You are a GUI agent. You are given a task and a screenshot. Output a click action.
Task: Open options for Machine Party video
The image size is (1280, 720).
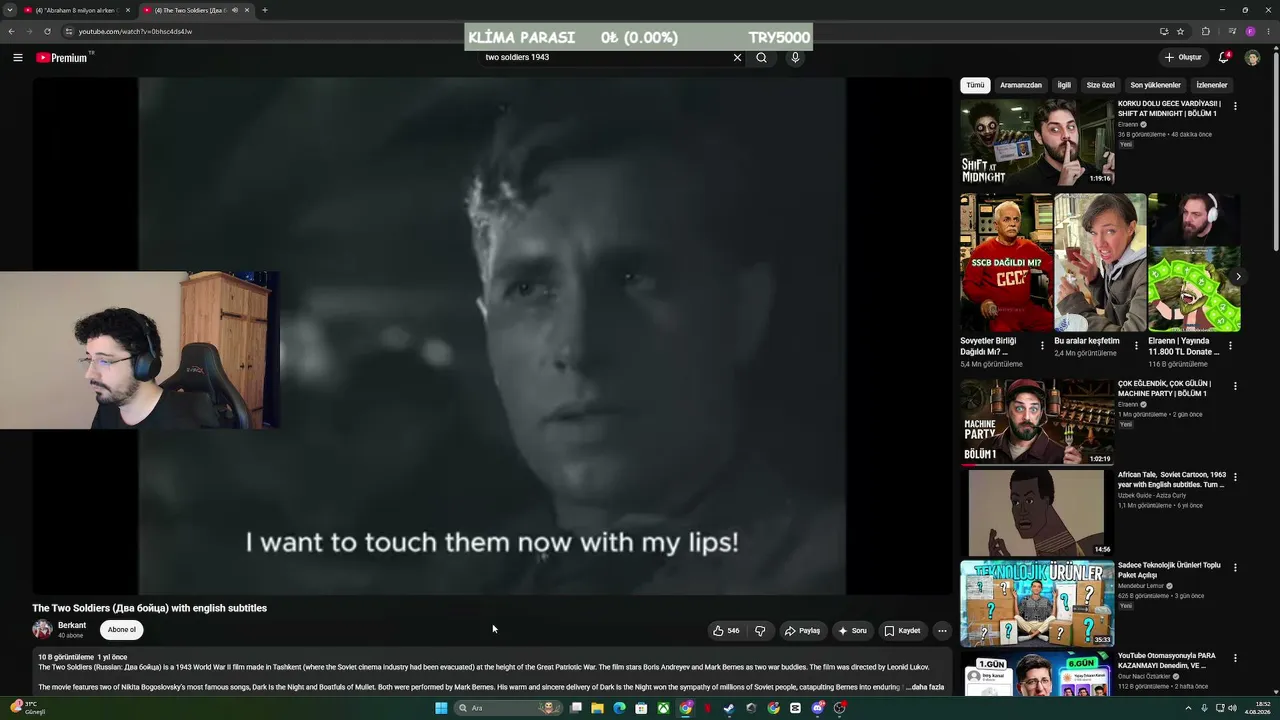(x=1235, y=386)
